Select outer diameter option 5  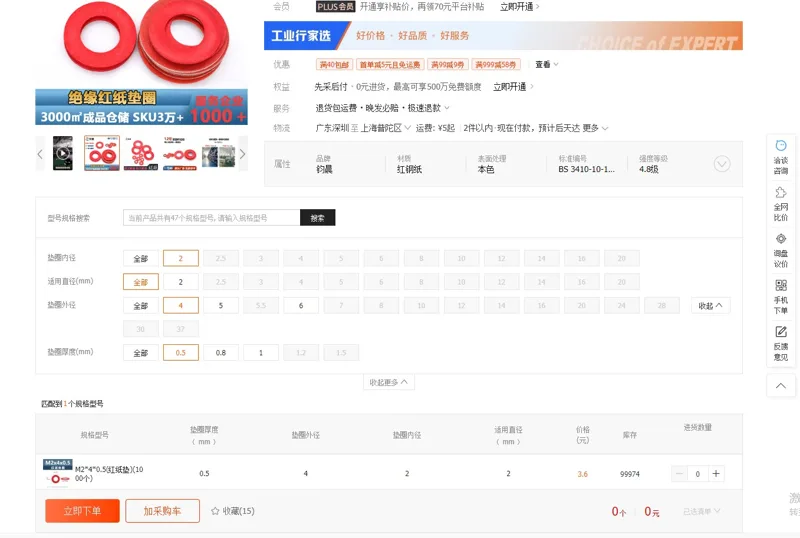pyautogui.click(x=221, y=306)
